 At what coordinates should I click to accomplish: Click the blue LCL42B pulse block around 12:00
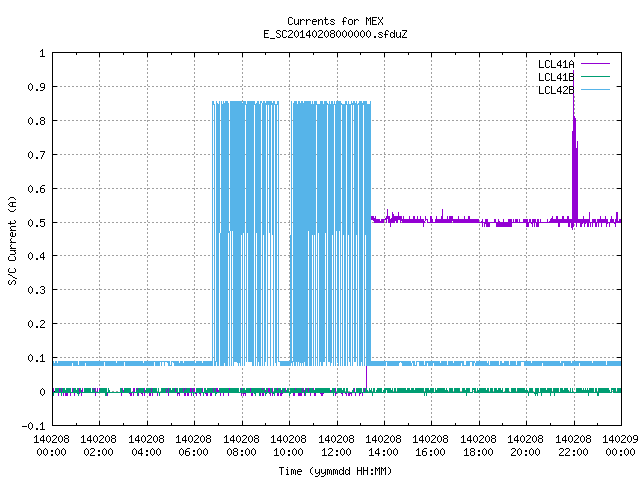331,233
